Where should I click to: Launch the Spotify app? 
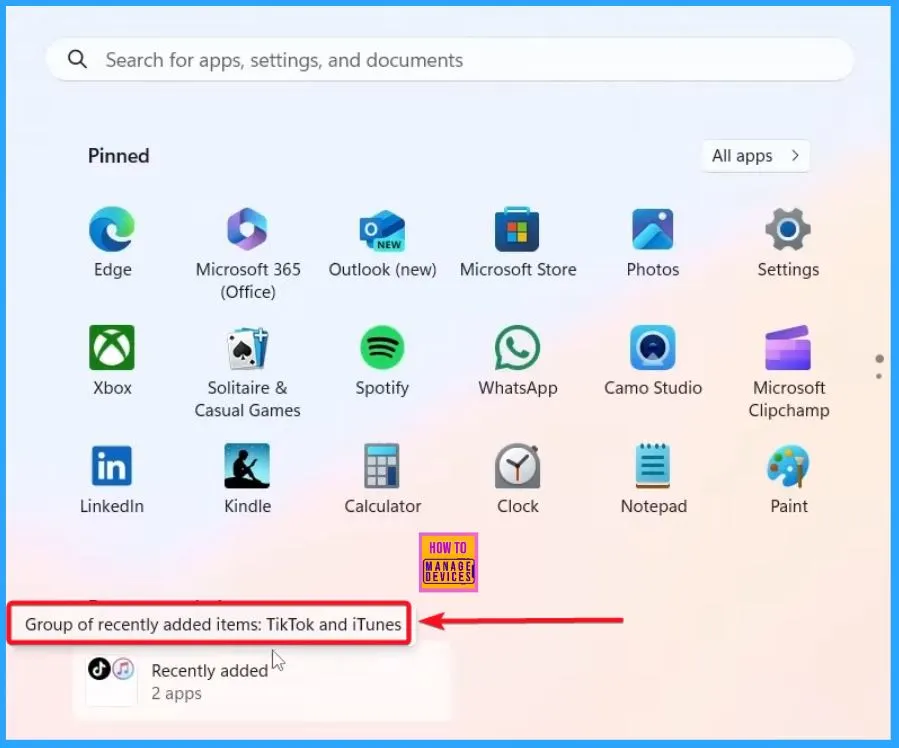point(382,362)
